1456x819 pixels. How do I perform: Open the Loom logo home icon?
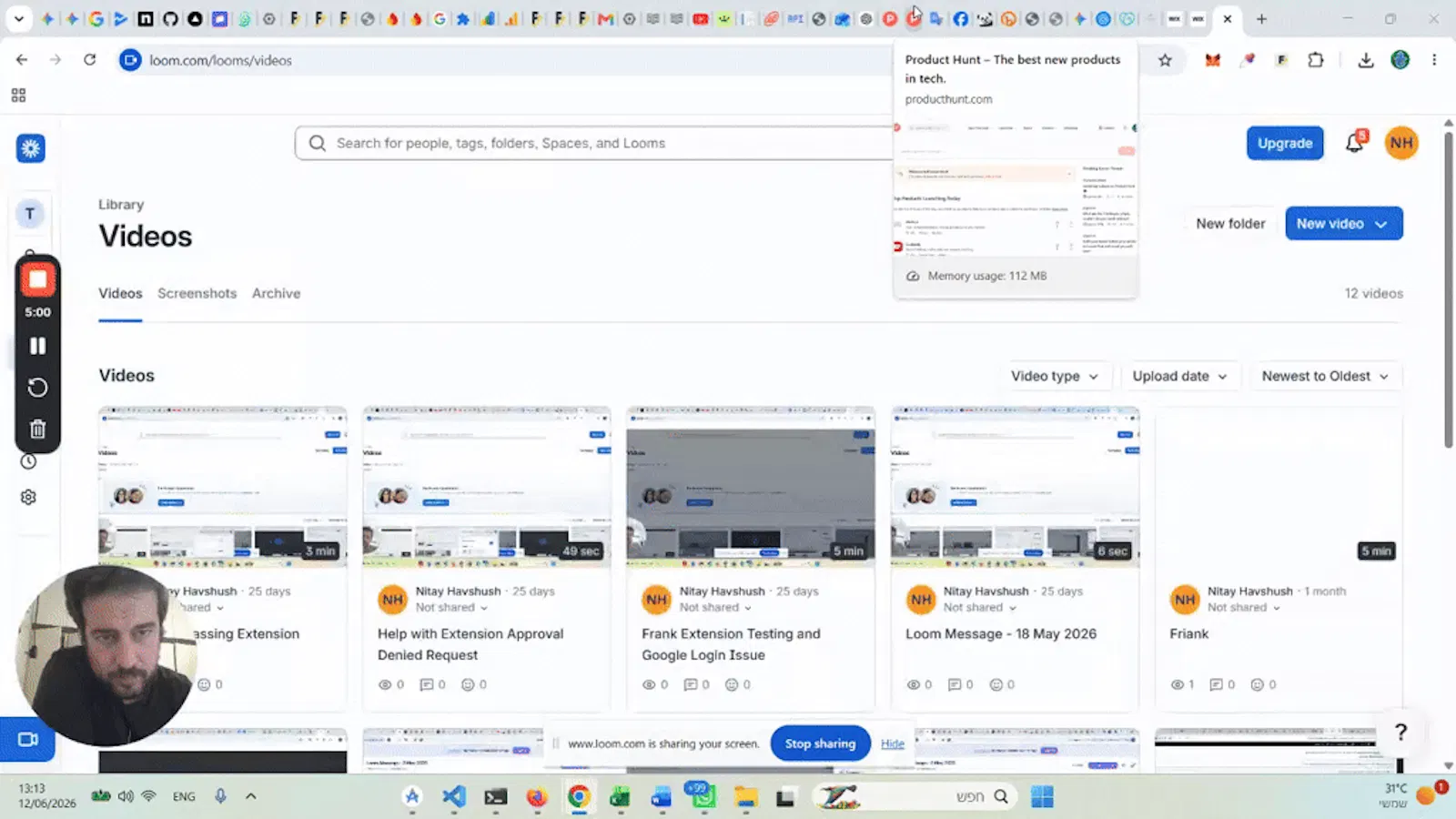point(30,148)
